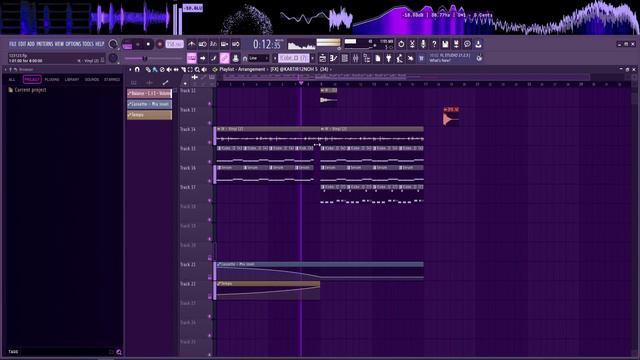Select the PLUGINS browser tab
The height and width of the screenshot is (360, 640).
click(x=52, y=80)
